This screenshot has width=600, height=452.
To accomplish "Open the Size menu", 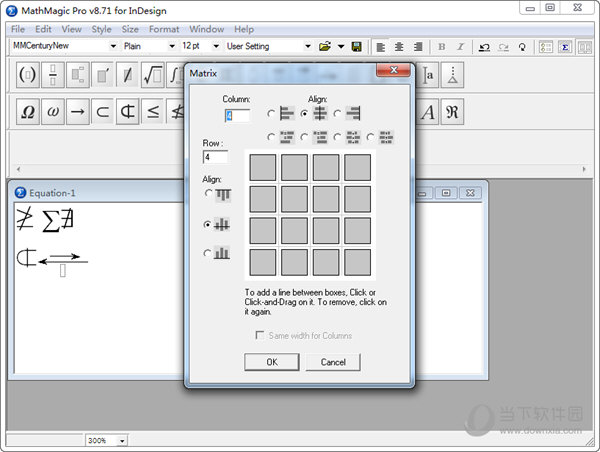I will pos(130,29).
